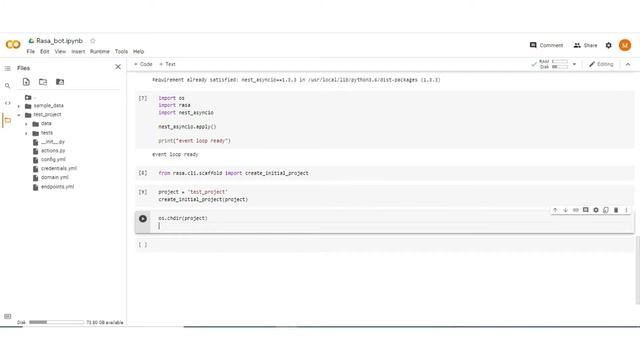Add a new Code cell
Viewport: 640px width, 360px height.
[143, 64]
